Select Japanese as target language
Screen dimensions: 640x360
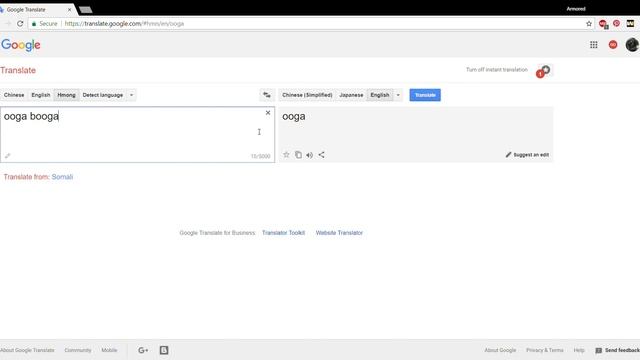point(351,95)
